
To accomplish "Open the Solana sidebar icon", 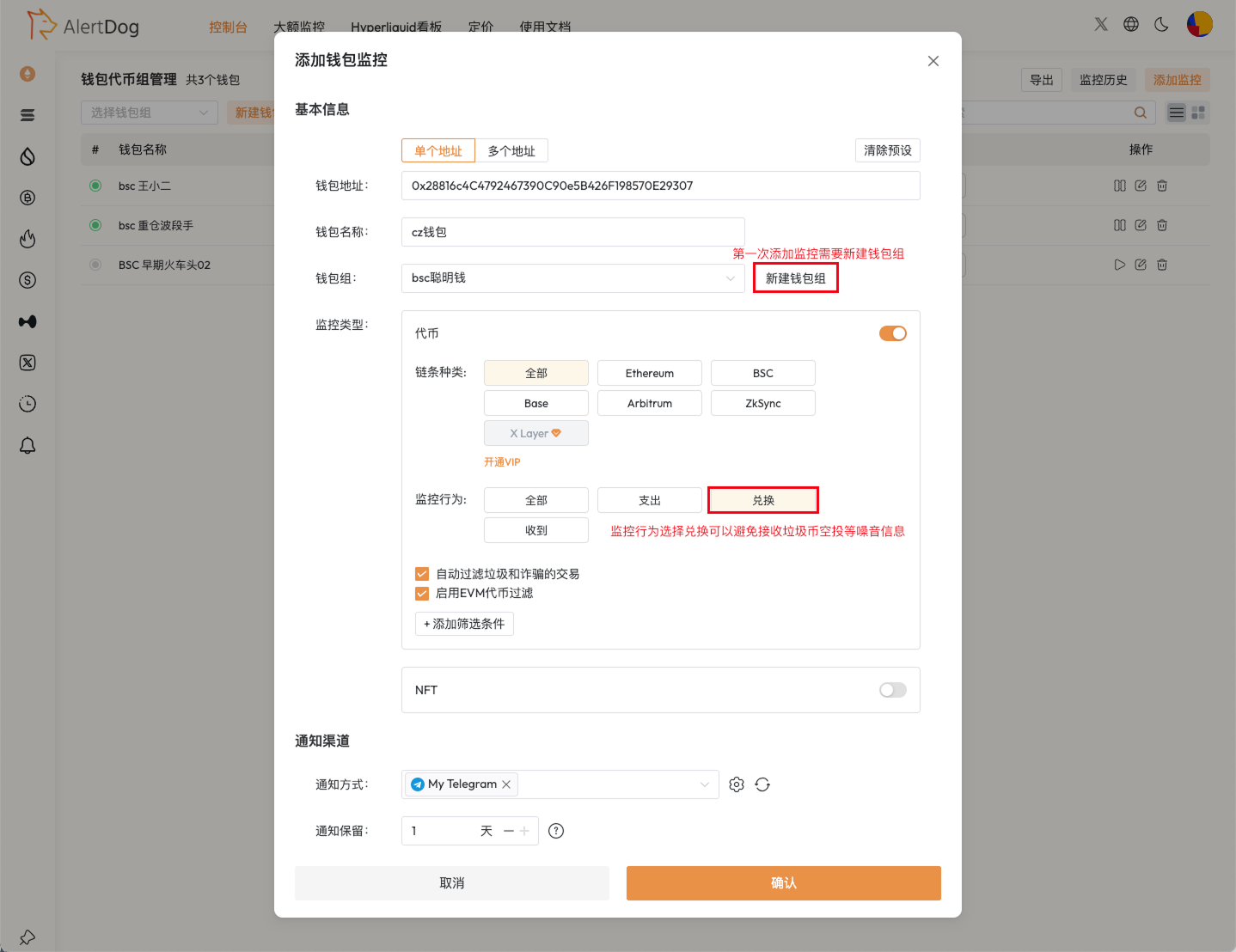I will [x=28, y=115].
